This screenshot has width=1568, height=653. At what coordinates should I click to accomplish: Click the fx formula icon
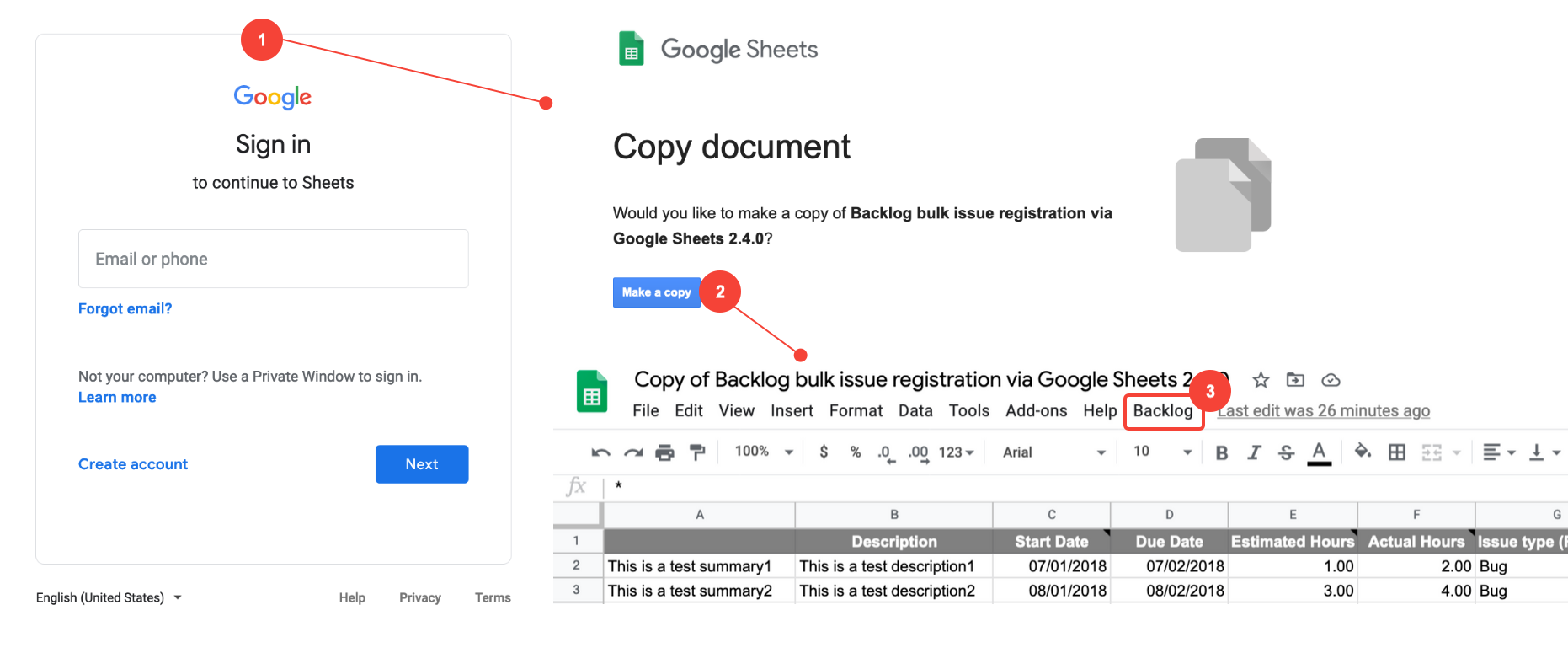click(x=576, y=486)
